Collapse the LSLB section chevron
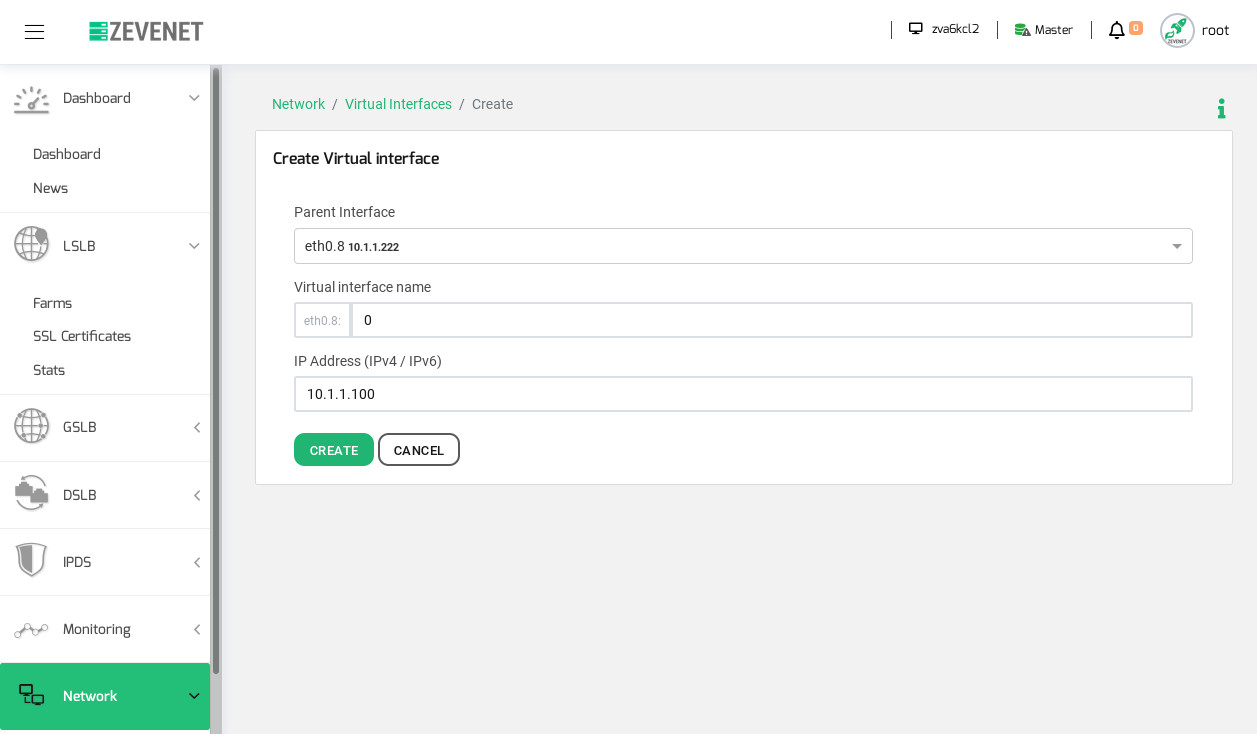This screenshot has height=734, width=1257. pyautogui.click(x=194, y=246)
